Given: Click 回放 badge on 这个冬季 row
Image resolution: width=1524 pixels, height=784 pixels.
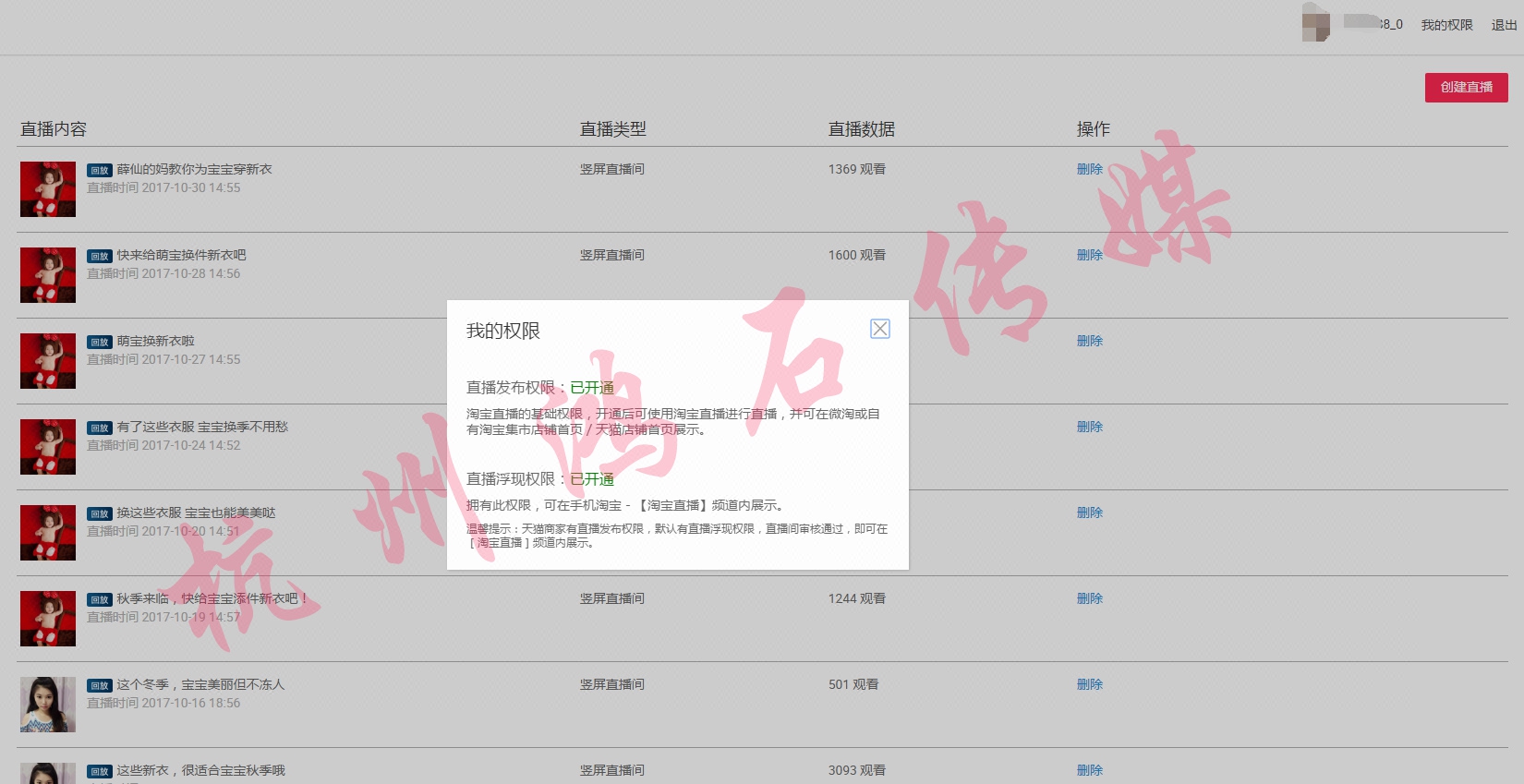Looking at the screenshot, I should coord(100,685).
